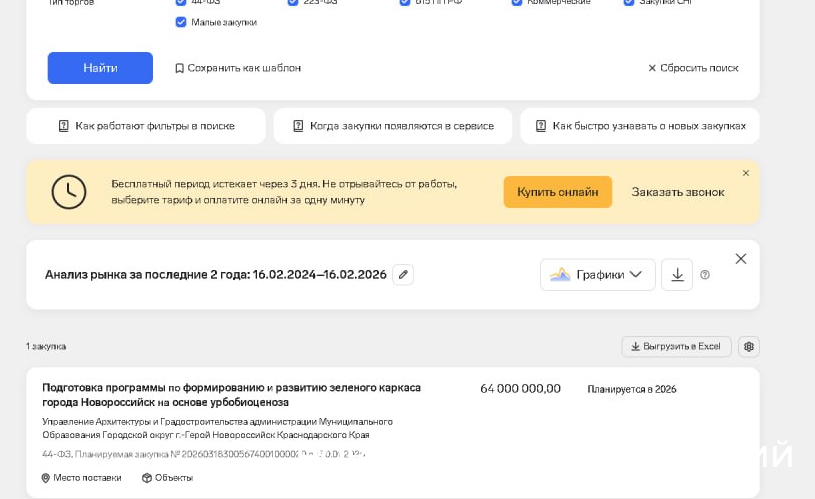Open Когда закупки появляются в сервисе
Screen dimensions: 815x499
(x=393, y=126)
